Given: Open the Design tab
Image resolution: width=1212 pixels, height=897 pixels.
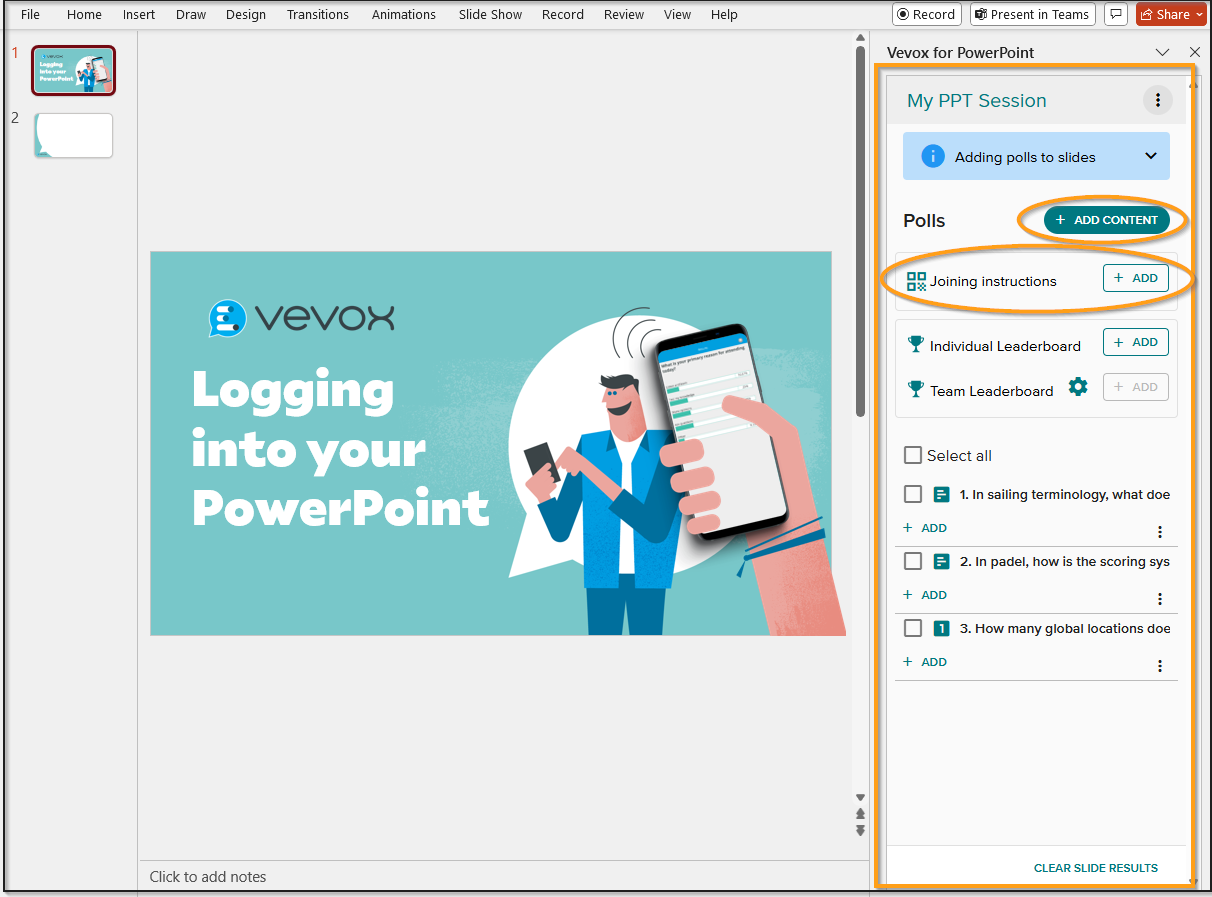Looking at the screenshot, I should tap(246, 15).
